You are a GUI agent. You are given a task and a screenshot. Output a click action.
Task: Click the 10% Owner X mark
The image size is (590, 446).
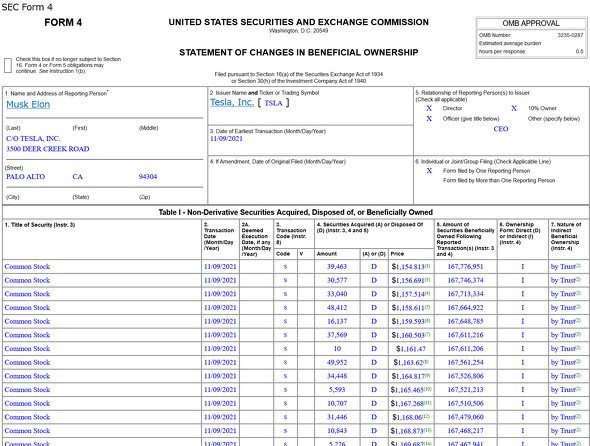(514, 108)
